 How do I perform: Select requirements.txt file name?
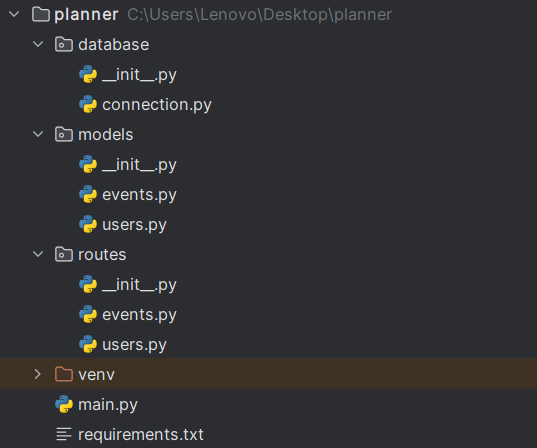[x=141, y=435]
